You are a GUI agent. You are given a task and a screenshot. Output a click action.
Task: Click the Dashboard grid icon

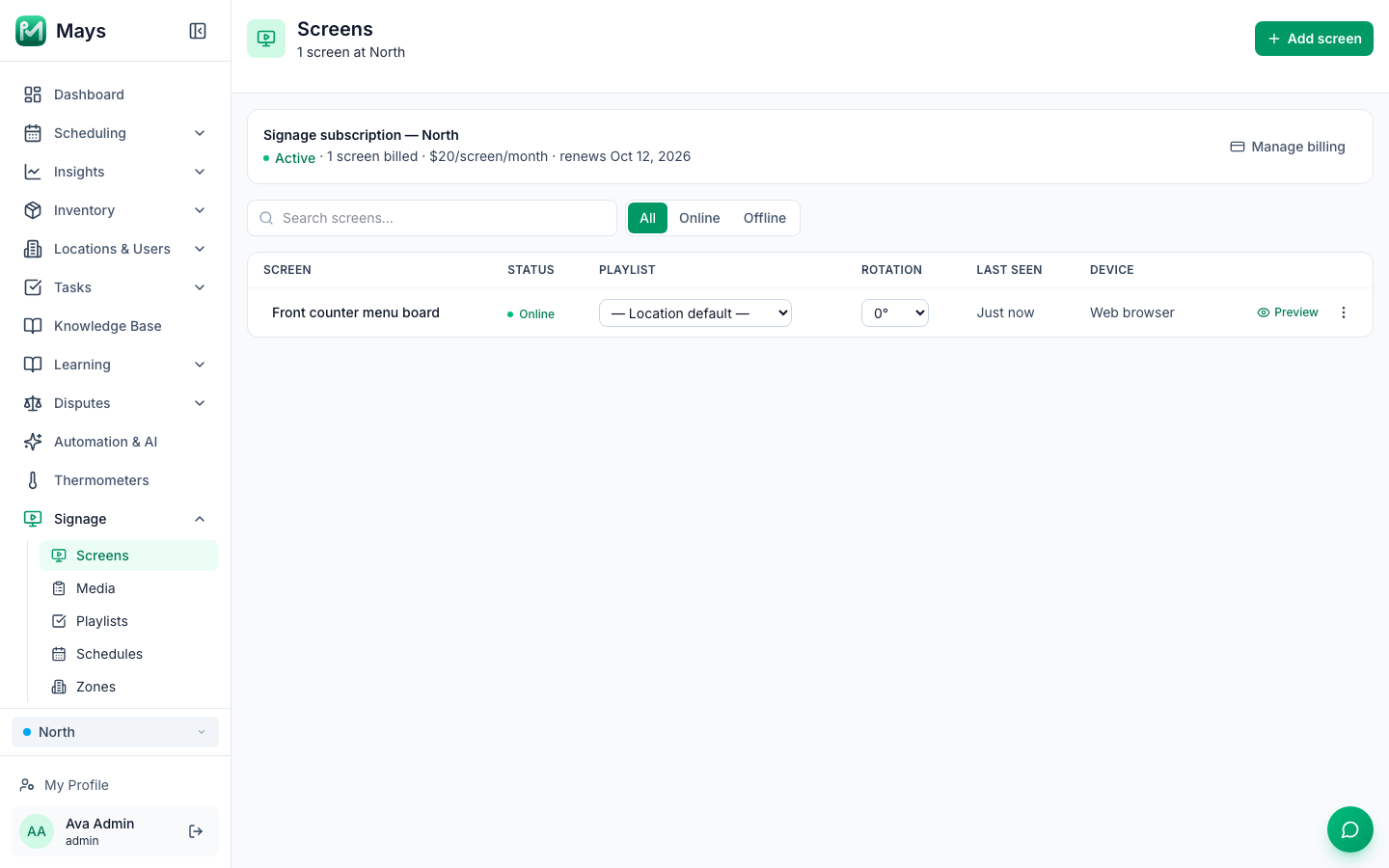point(33,95)
